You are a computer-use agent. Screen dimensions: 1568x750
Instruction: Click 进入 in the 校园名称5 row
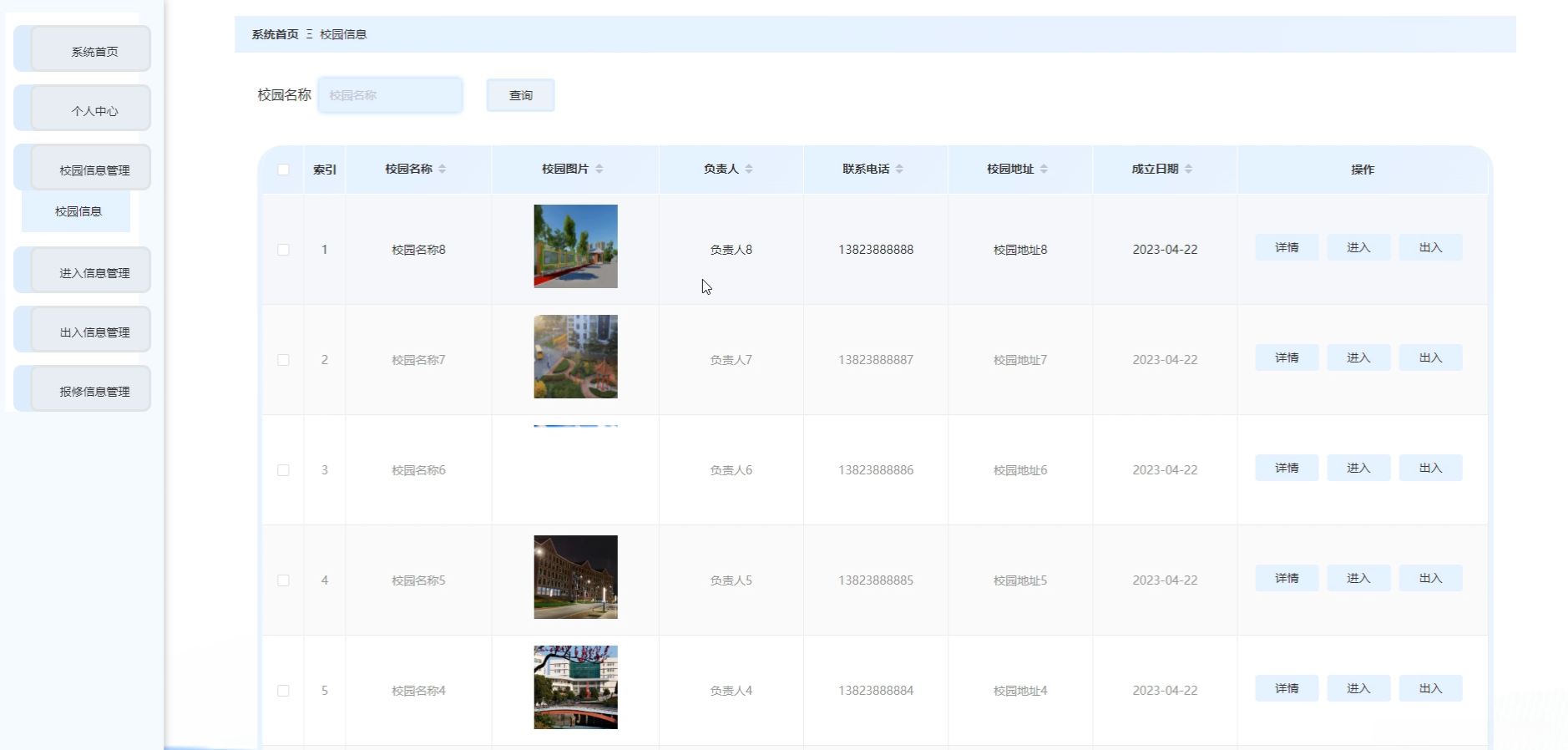(1358, 578)
